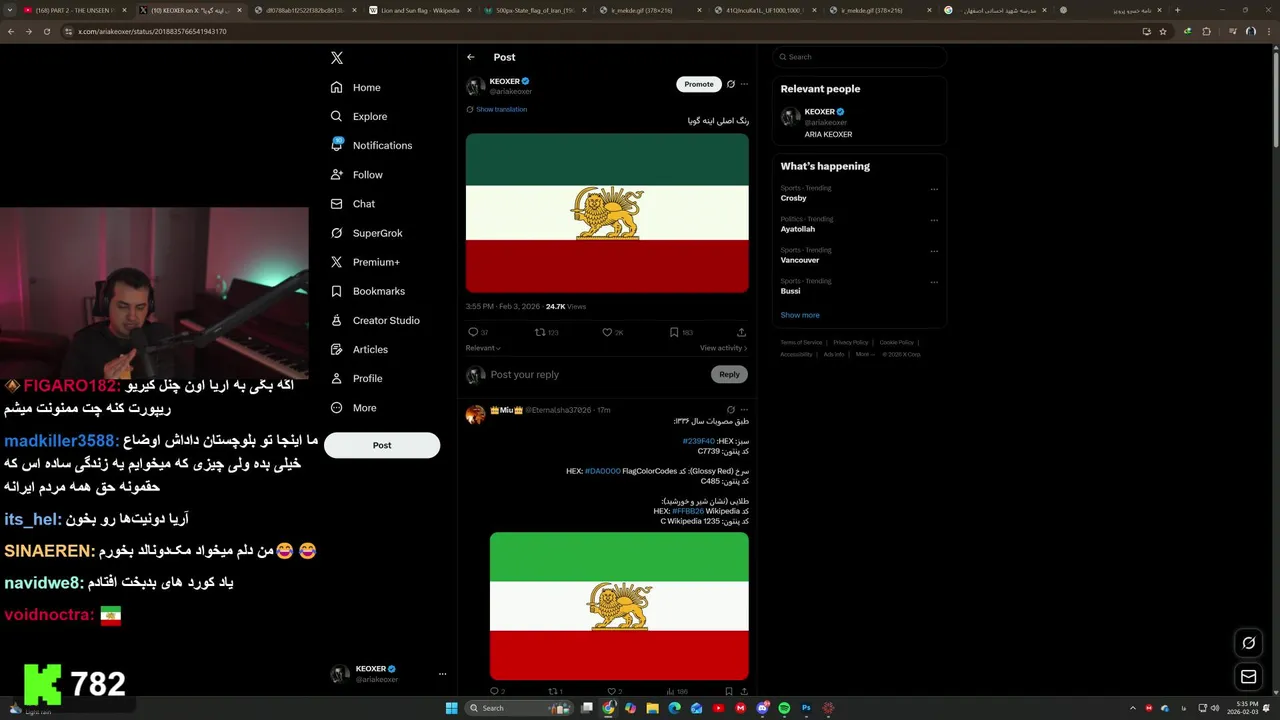Click the browser address bar
This screenshot has width=1280, height=720.
[x=600, y=31]
